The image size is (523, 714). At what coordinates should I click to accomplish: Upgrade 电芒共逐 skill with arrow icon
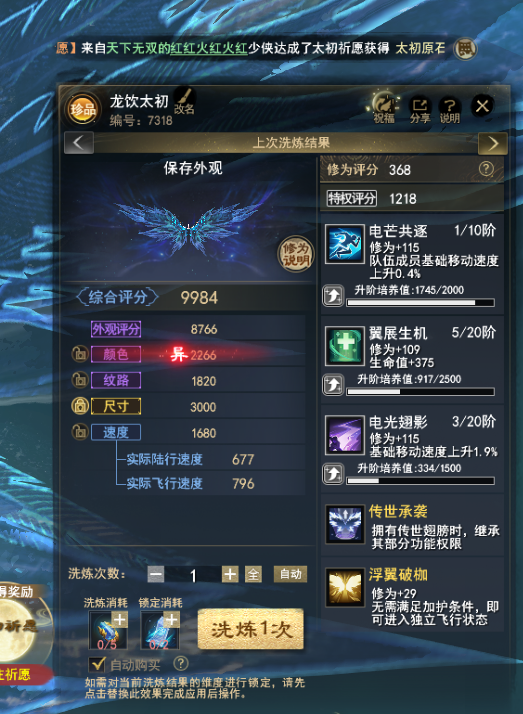(x=333, y=296)
